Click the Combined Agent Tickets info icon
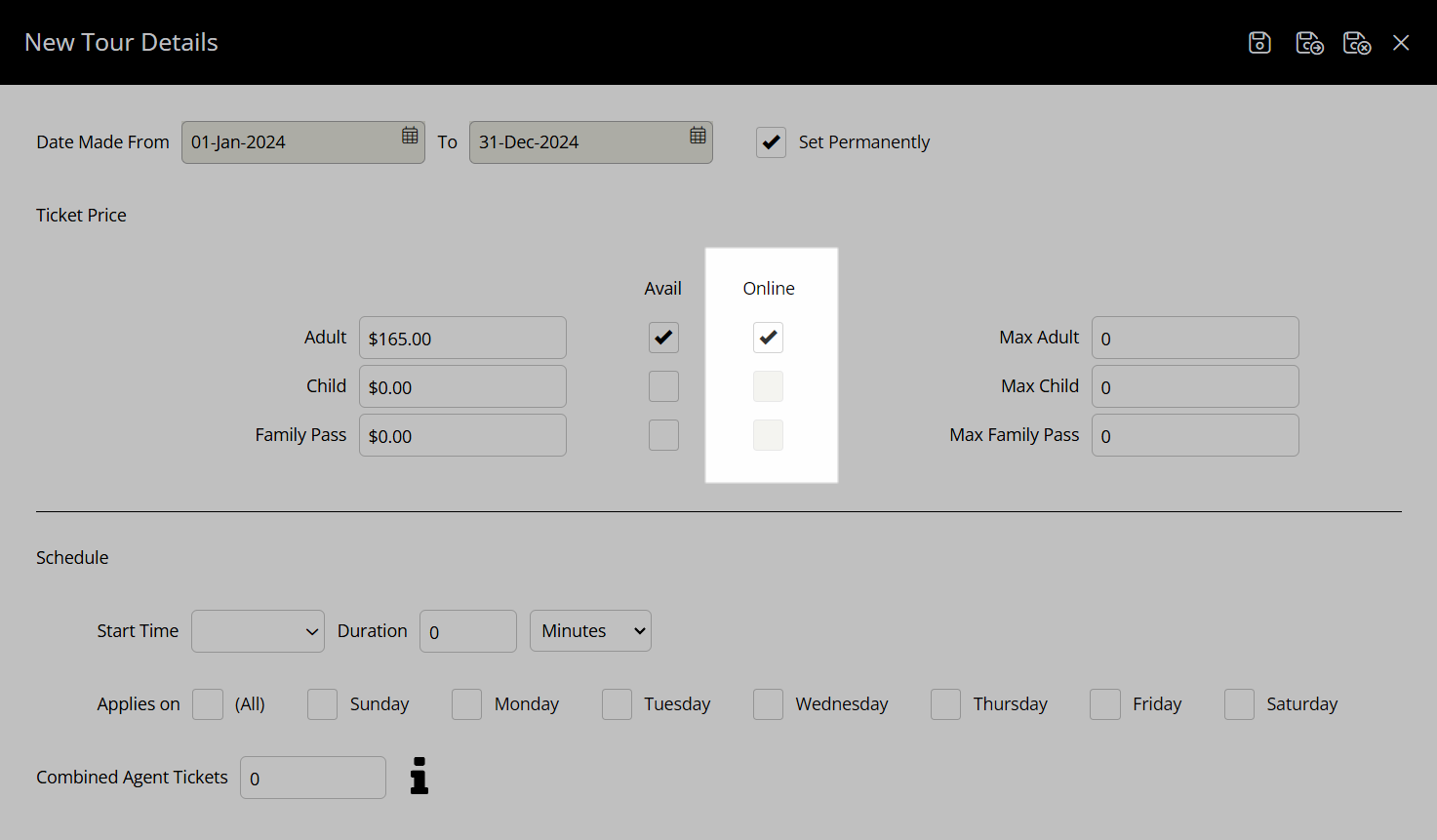This screenshot has width=1437, height=840. [x=419, y=776]
